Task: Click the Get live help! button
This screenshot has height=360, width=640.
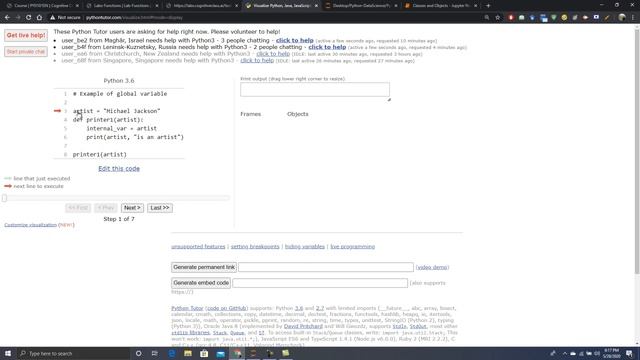Action: tap(26, 36)
